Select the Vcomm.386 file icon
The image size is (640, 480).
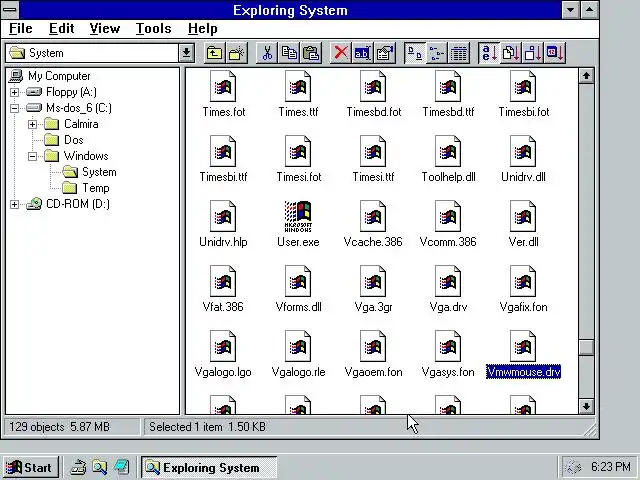(x=448, y=216)
